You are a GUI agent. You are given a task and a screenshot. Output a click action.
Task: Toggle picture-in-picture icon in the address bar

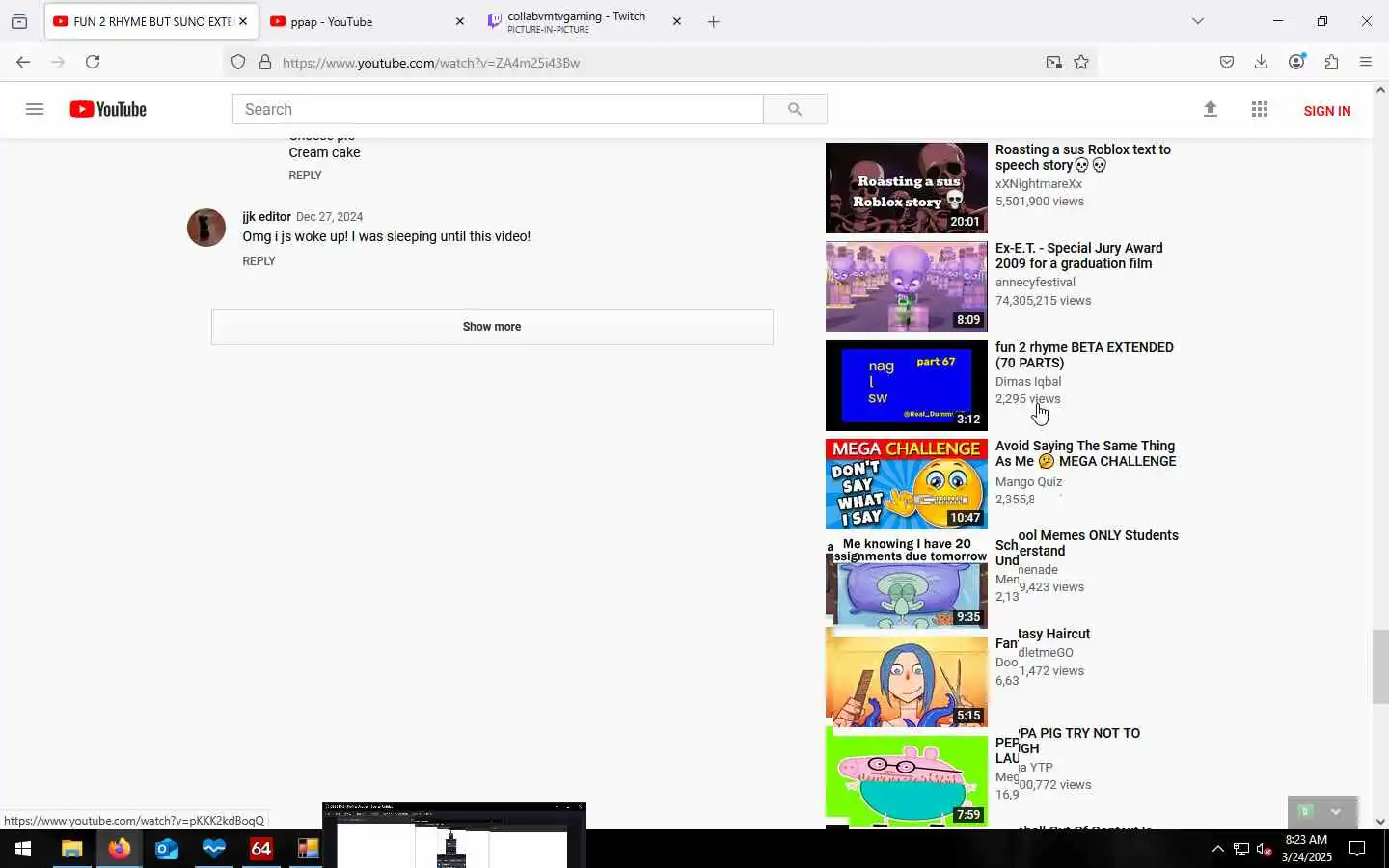click(1054, 63)
